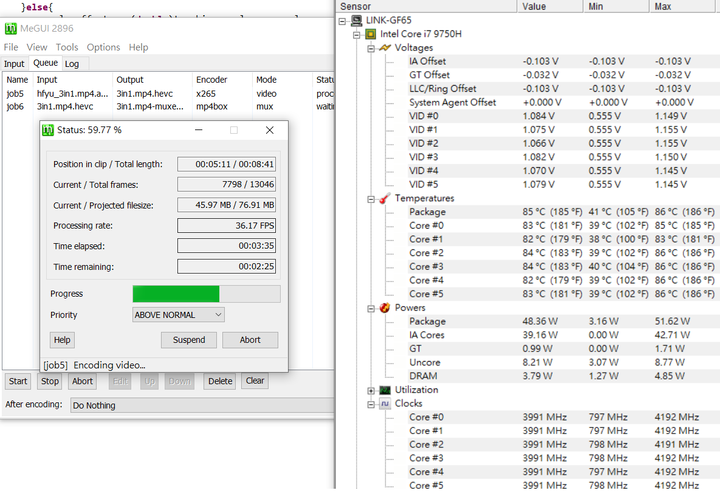Click the Sensor column header
720x493 pixels.
427,6
